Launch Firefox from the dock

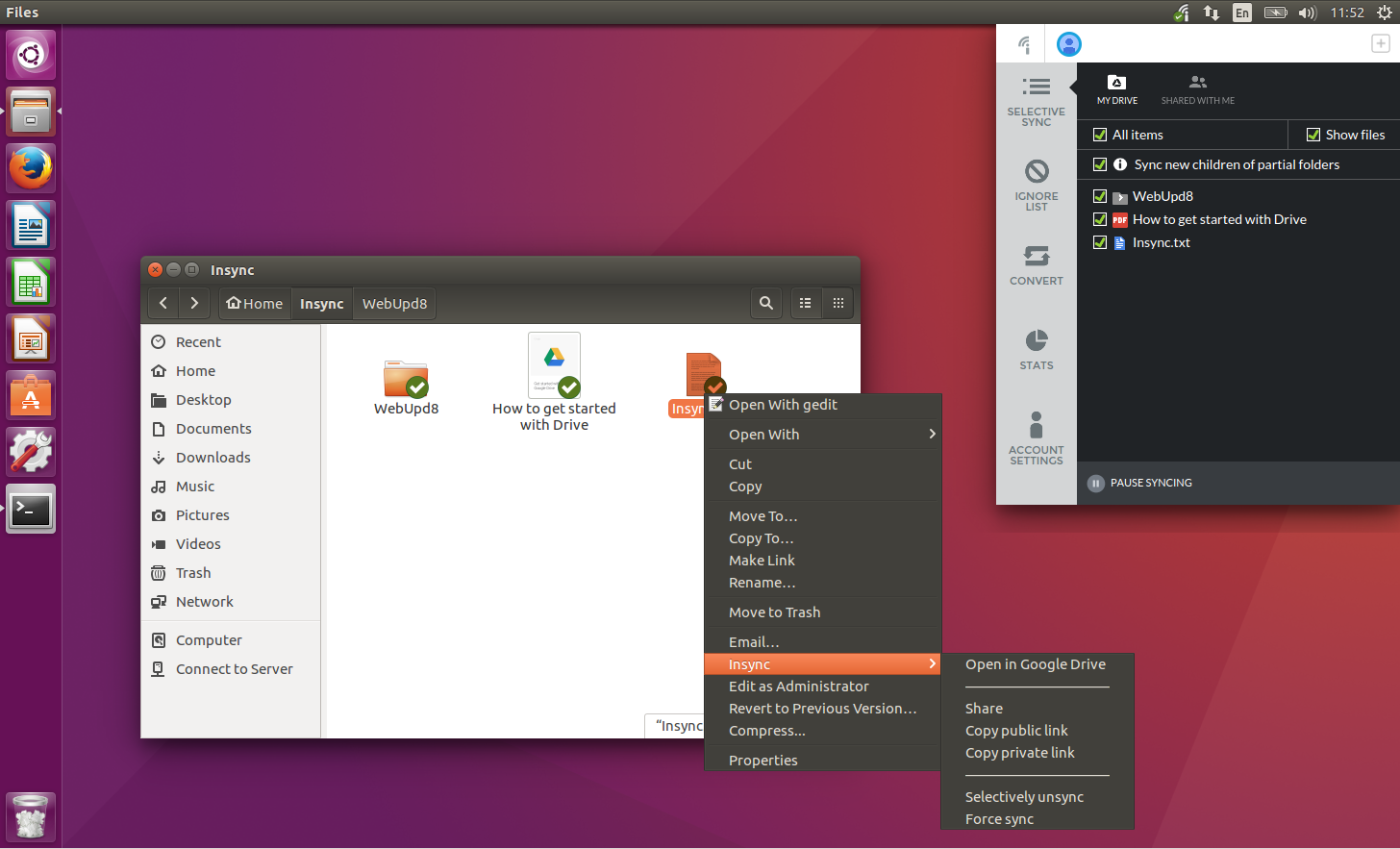31,168
